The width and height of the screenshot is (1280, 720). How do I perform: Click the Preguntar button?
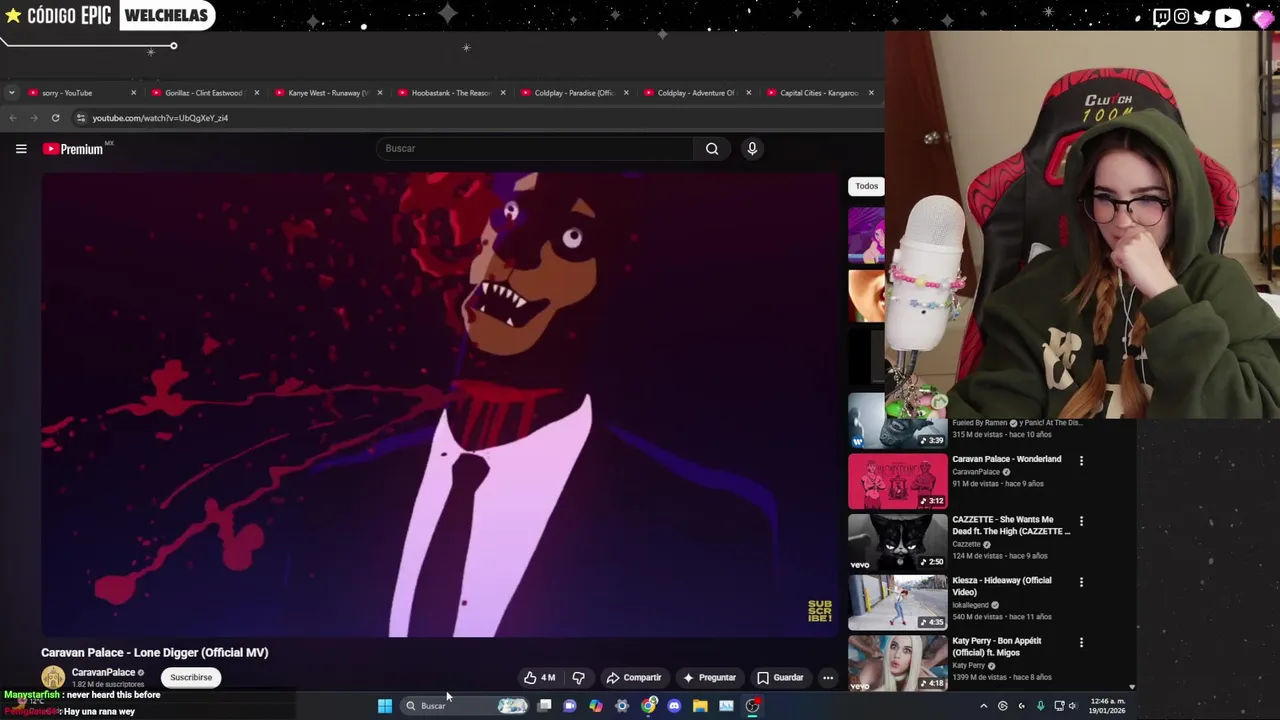[x=709, y=678]
